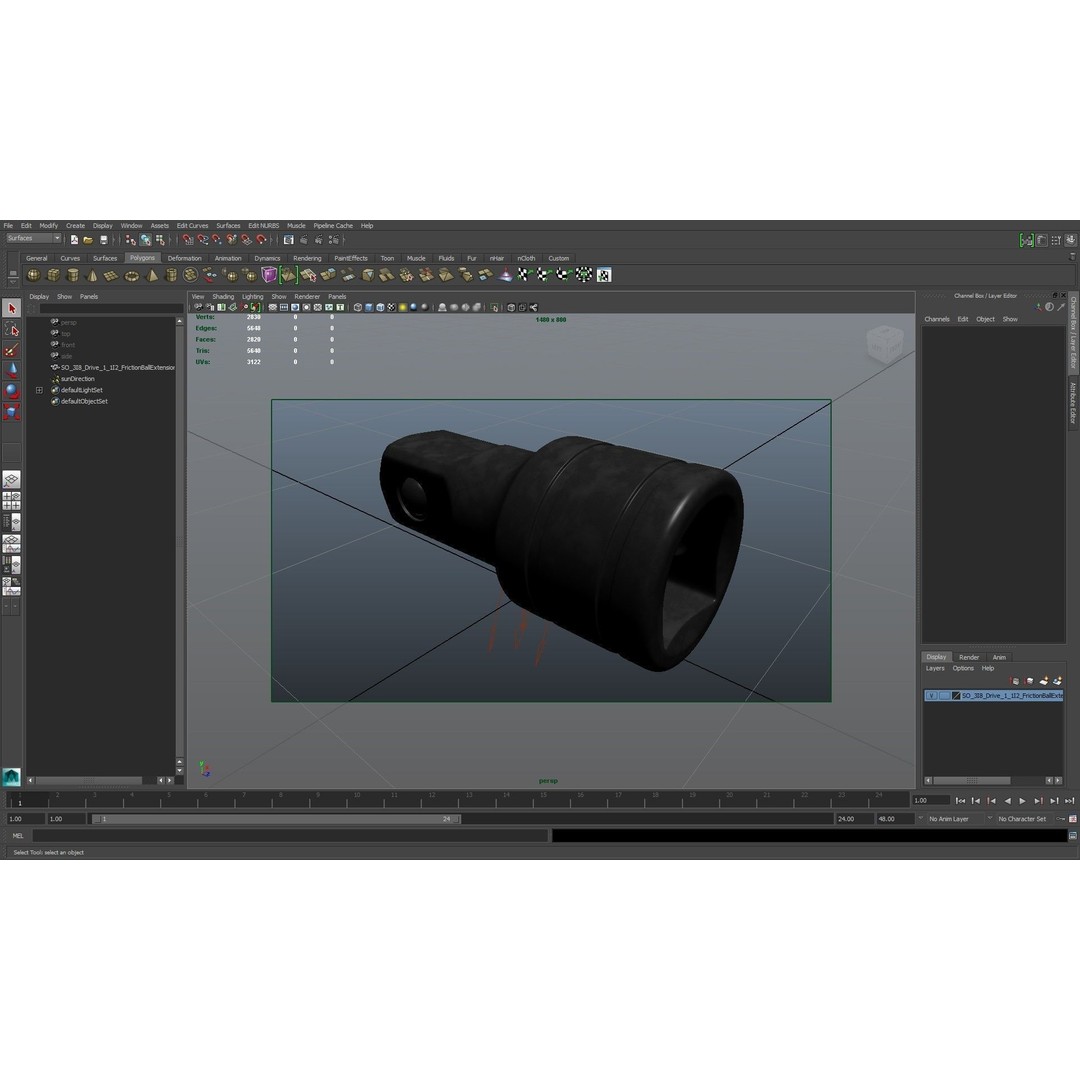
Task: Create a polygon sphere from shelf
Action: pos(33,275)
